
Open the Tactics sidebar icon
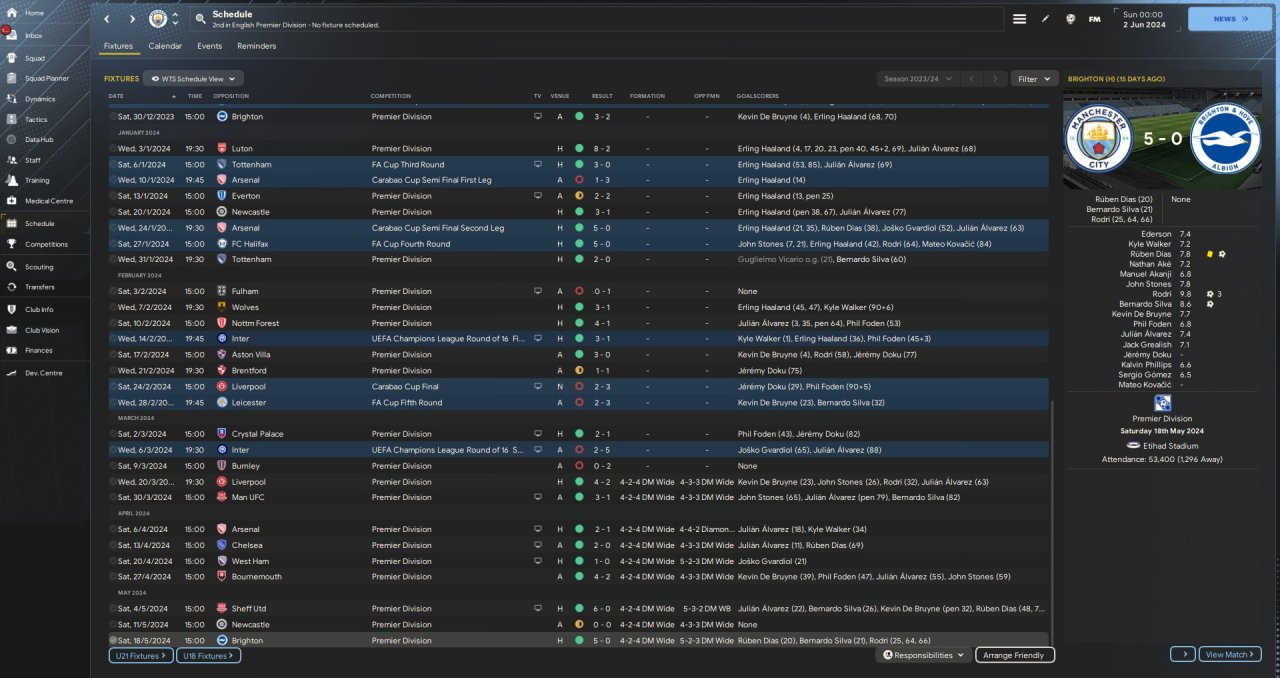point(11,119)
